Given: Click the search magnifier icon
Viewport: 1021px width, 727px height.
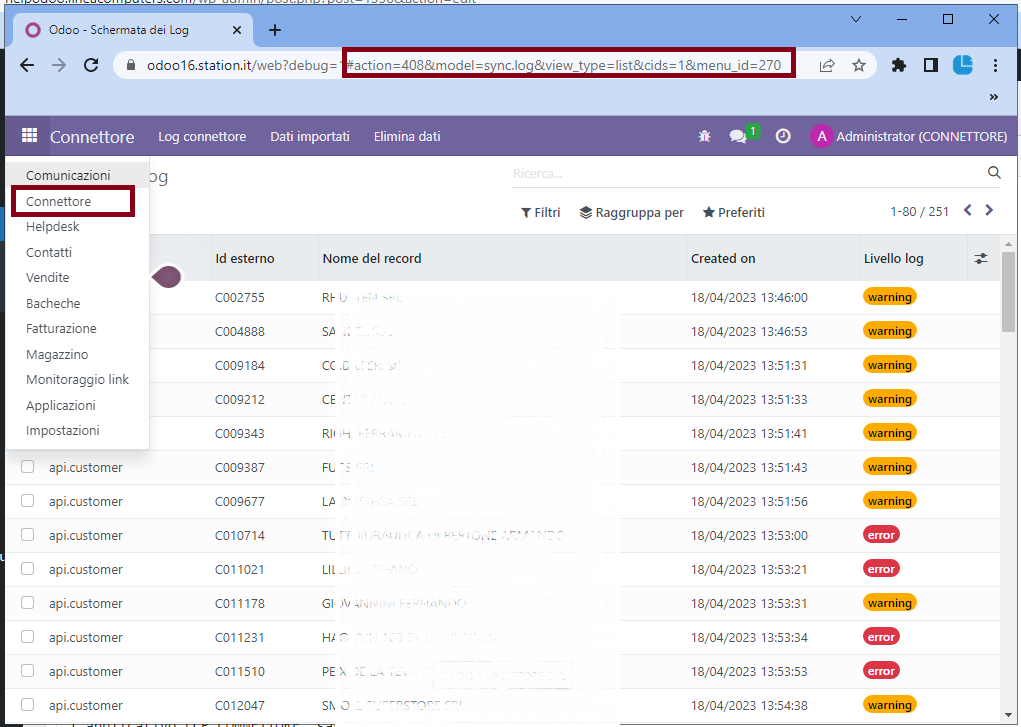Looking at the screenshot, I should click(x=994, y=173).
